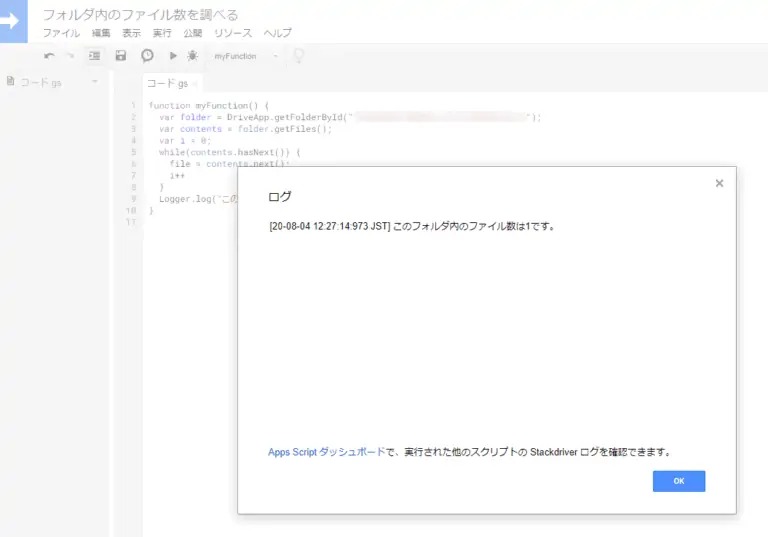This screenshot has height=537, width=768.
Task: Open the リソース menu
Action: click(233, 33)
